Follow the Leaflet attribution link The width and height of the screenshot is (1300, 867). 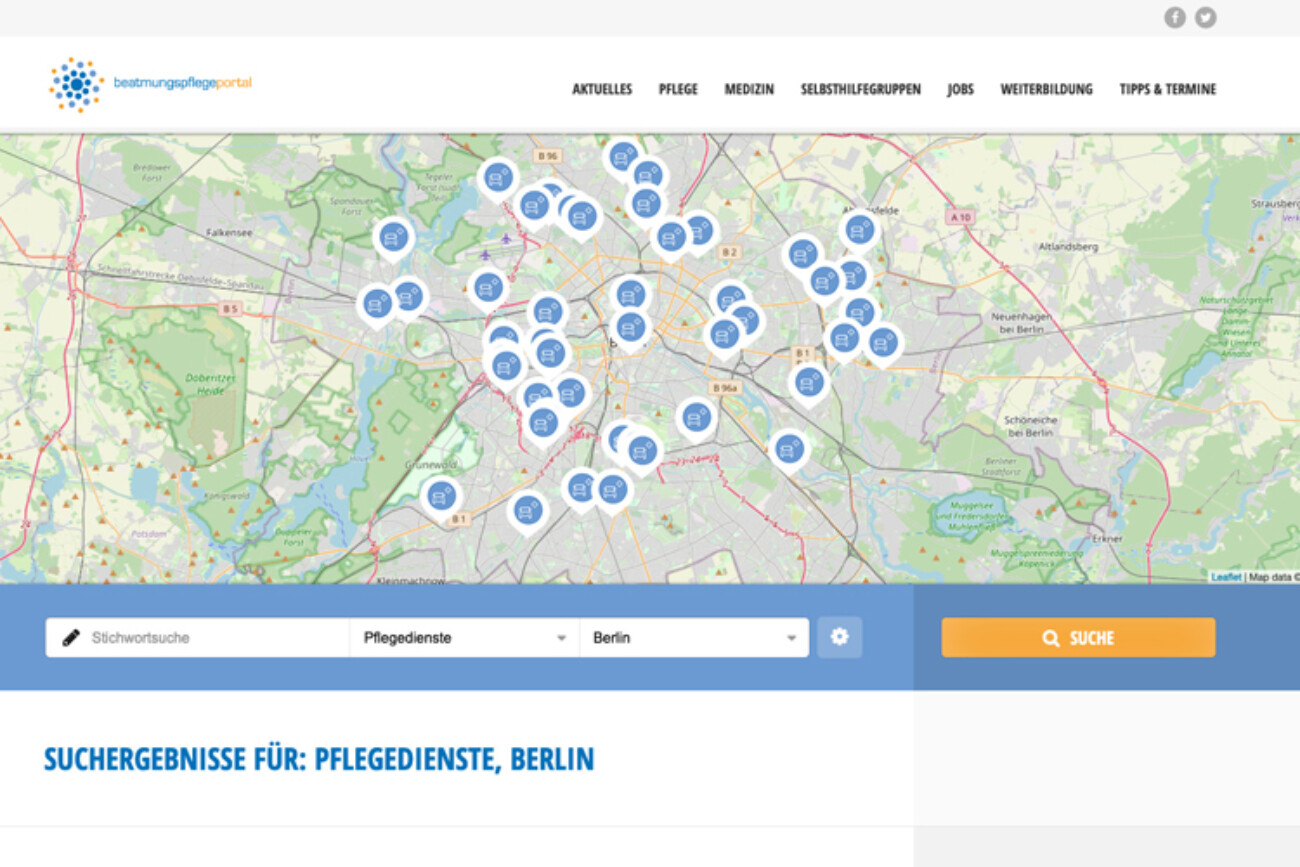click(1225, 577)
